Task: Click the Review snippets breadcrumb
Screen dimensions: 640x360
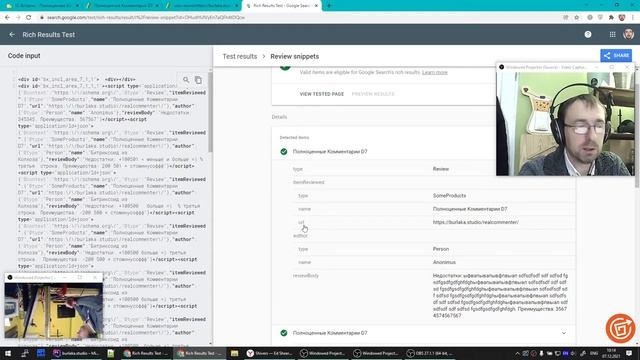Action: [295, 56]
